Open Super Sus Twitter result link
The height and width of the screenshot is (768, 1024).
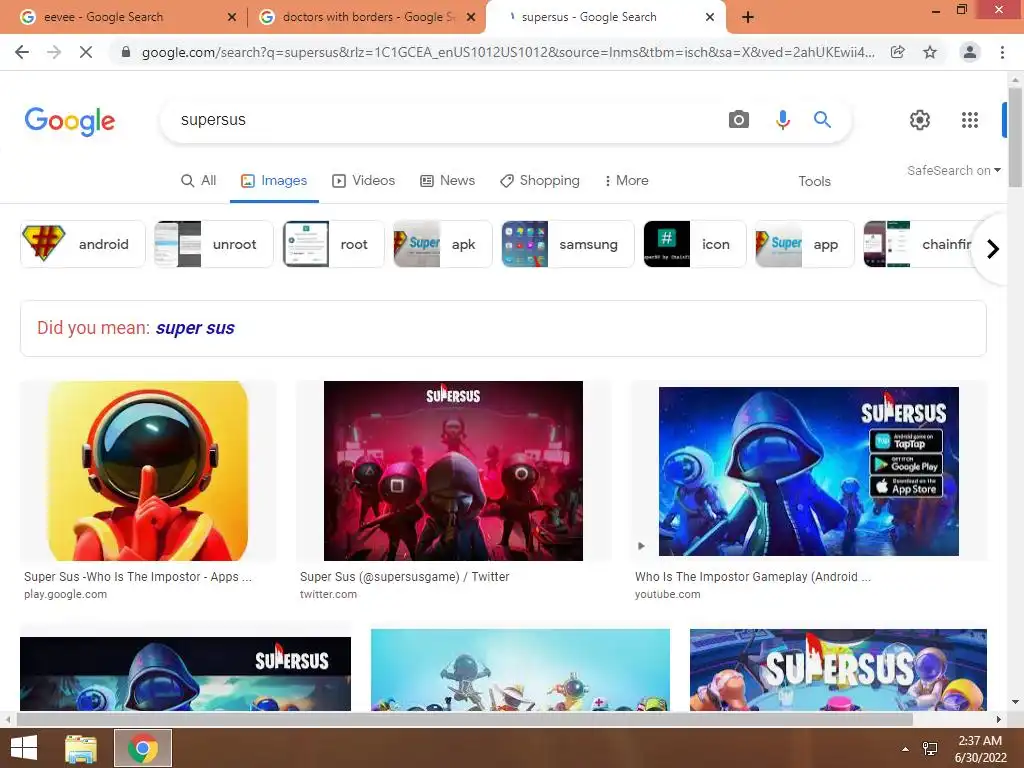click(x=404, y=577)
